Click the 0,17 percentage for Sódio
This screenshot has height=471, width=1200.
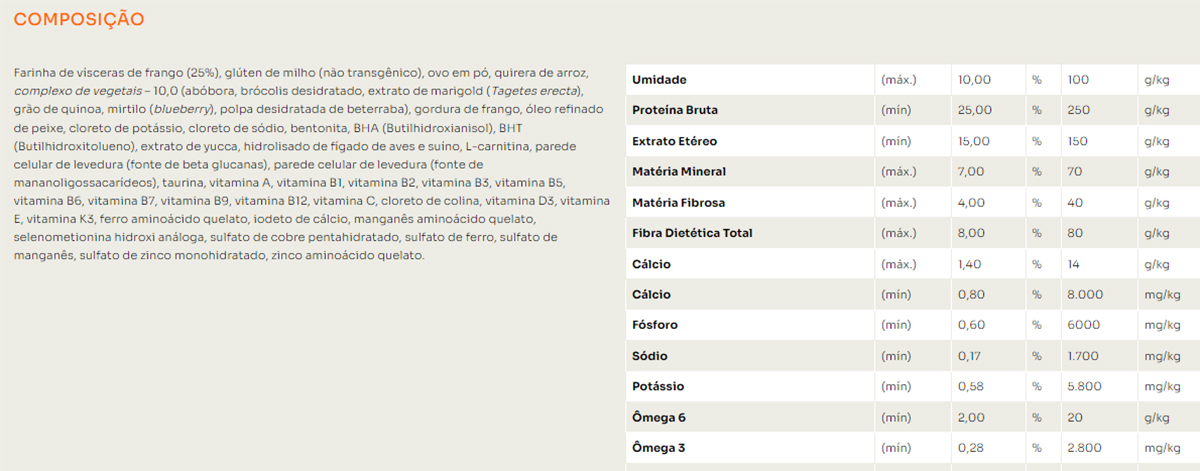(970, 356)
